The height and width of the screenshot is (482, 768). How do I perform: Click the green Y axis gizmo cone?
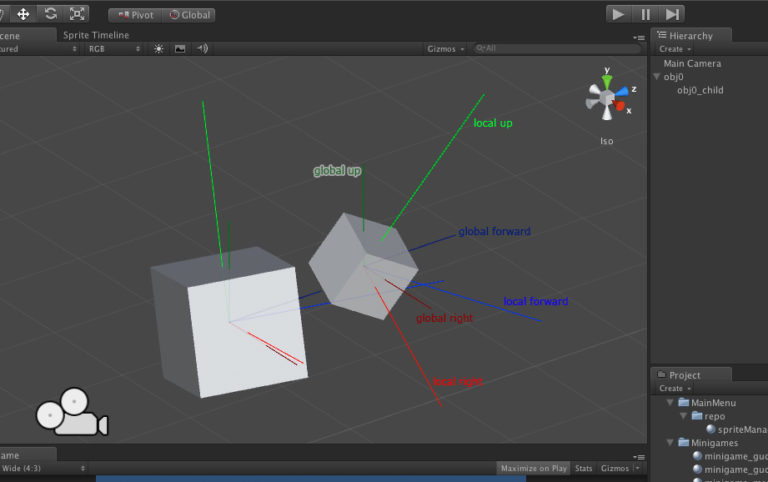coord(607,80)
